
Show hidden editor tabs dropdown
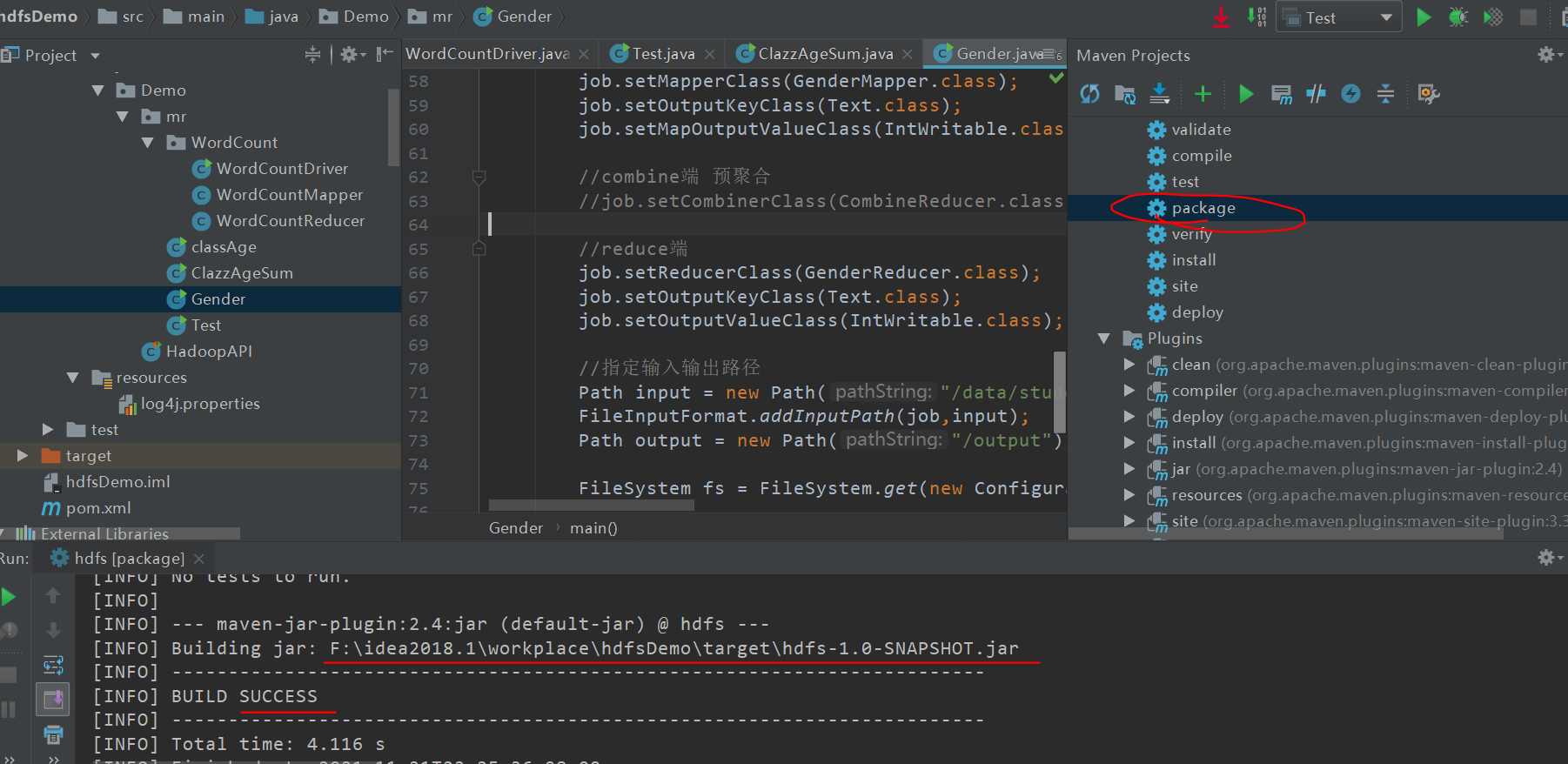click(x=1053, y=54)
